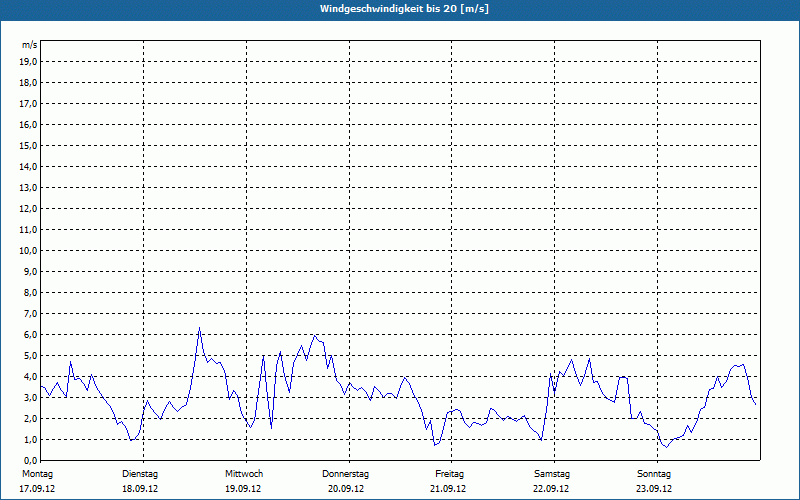Click the 0,0 y-axis label

[29, 460]
